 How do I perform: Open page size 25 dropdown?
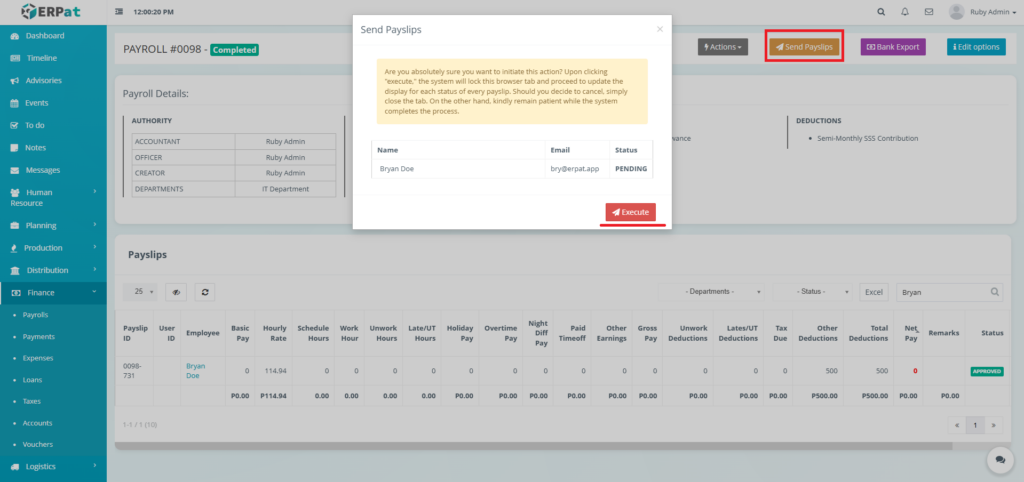click(x=140, y=292)
